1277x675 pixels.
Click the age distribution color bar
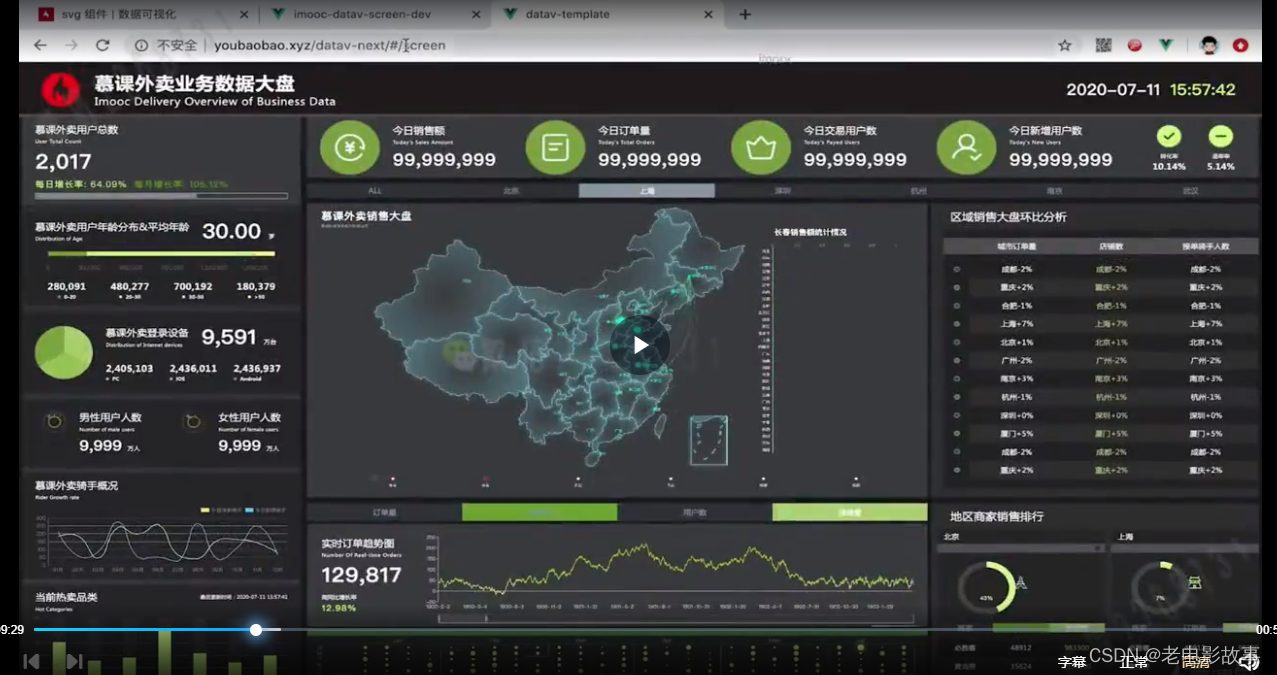[161, 254]
